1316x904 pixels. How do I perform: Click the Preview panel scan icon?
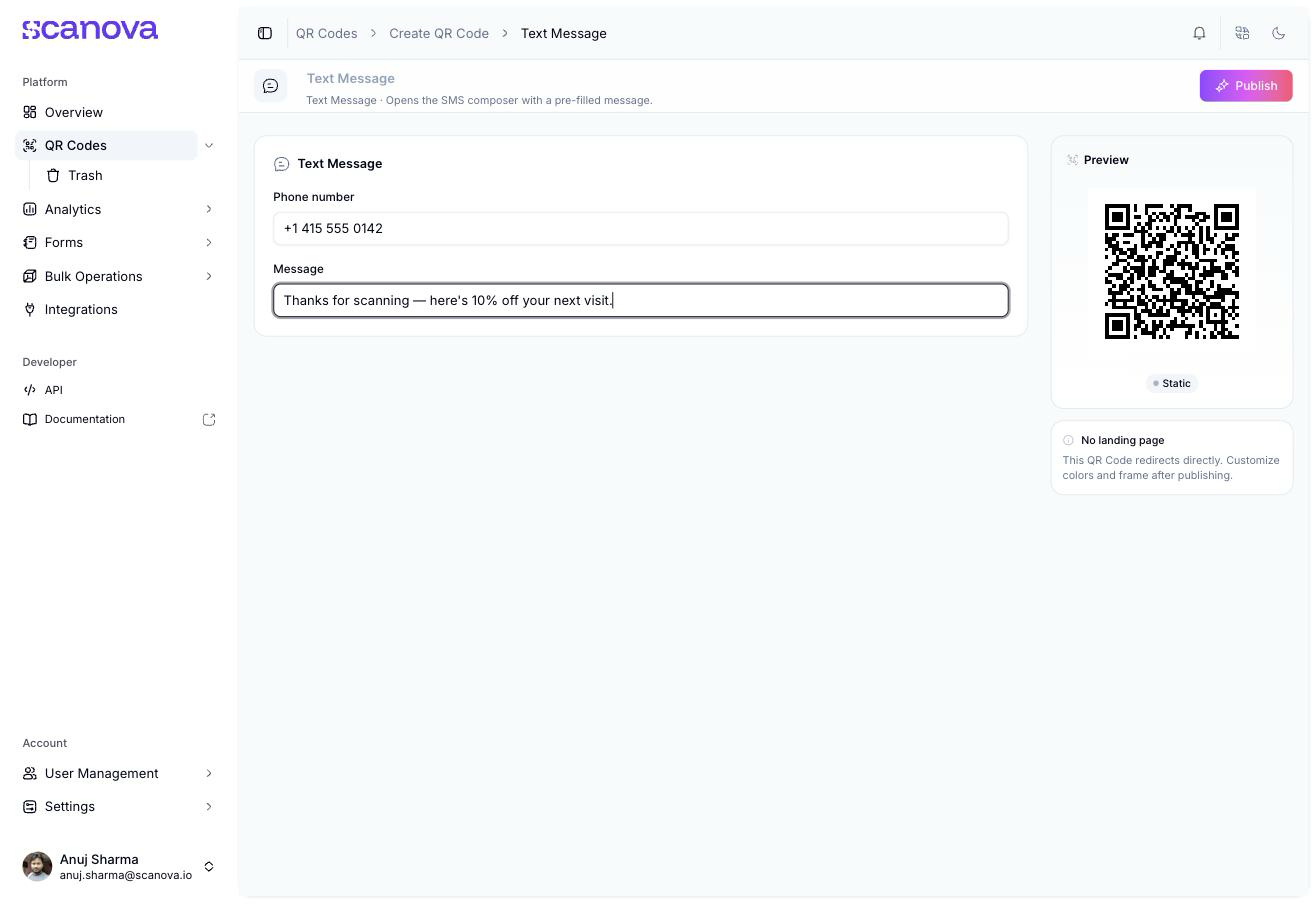pos(1072,160)
